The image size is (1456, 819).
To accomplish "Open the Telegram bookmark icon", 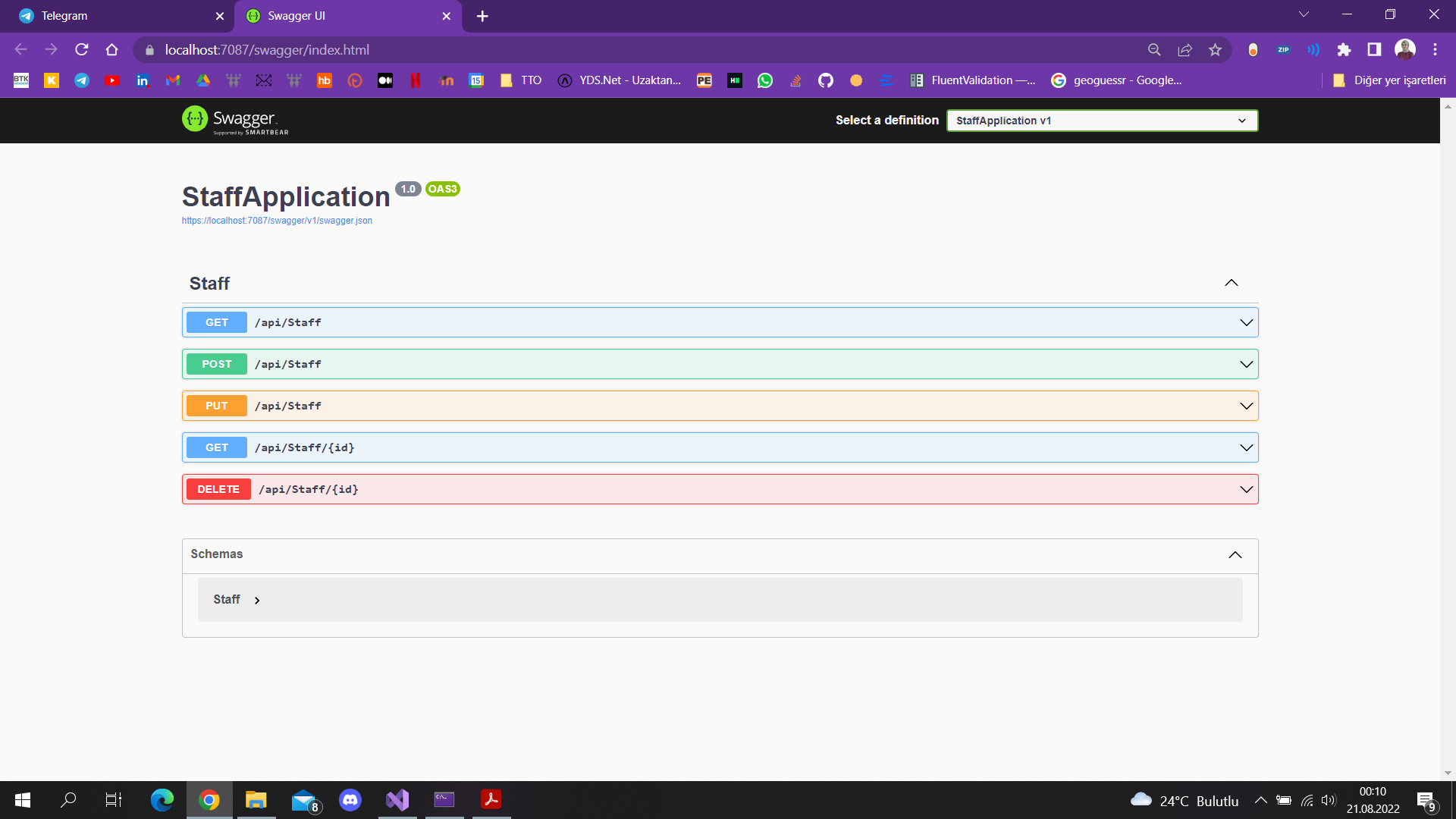I will [82, 80].
